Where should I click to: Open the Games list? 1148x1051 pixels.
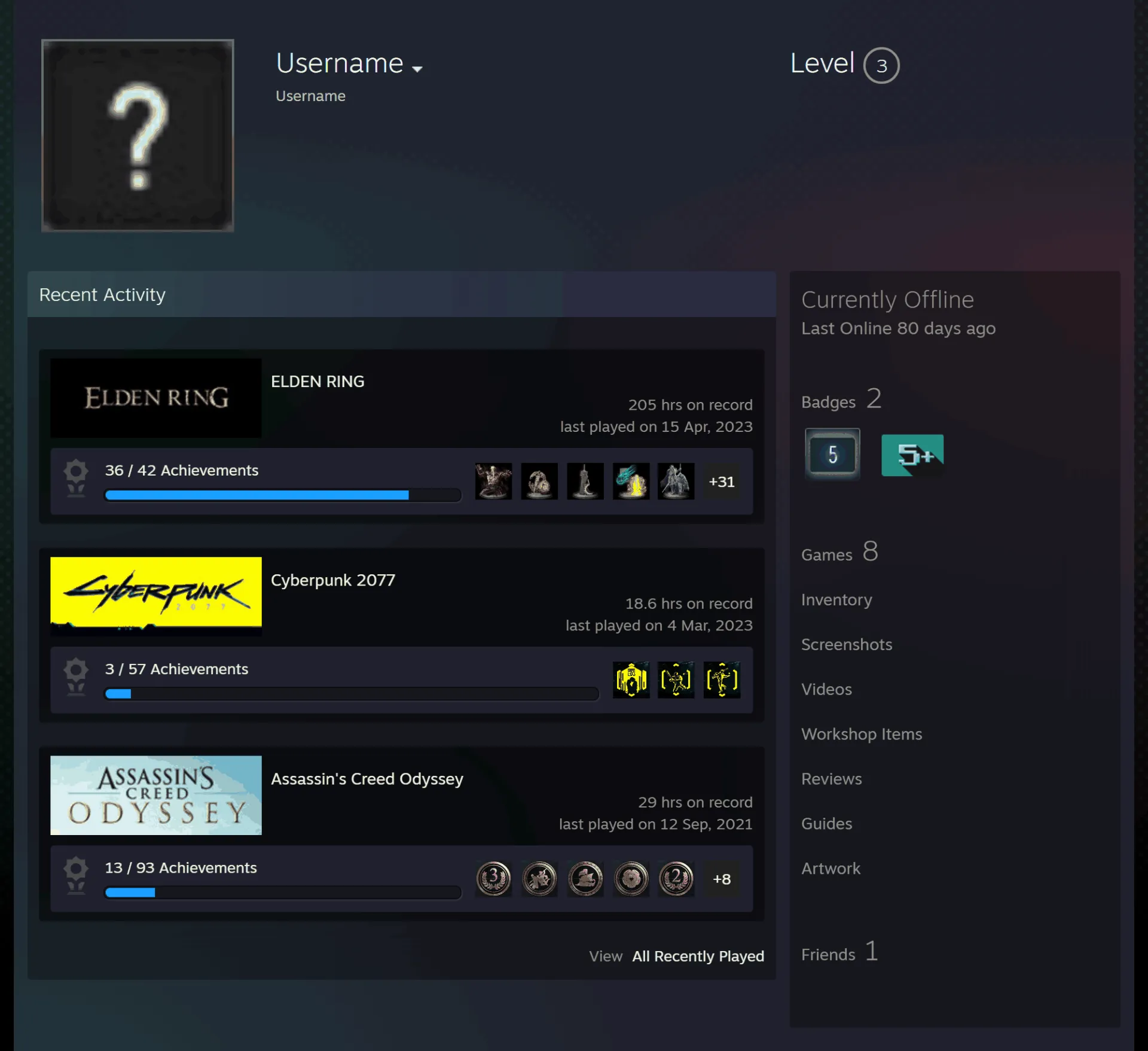[839, 552]
